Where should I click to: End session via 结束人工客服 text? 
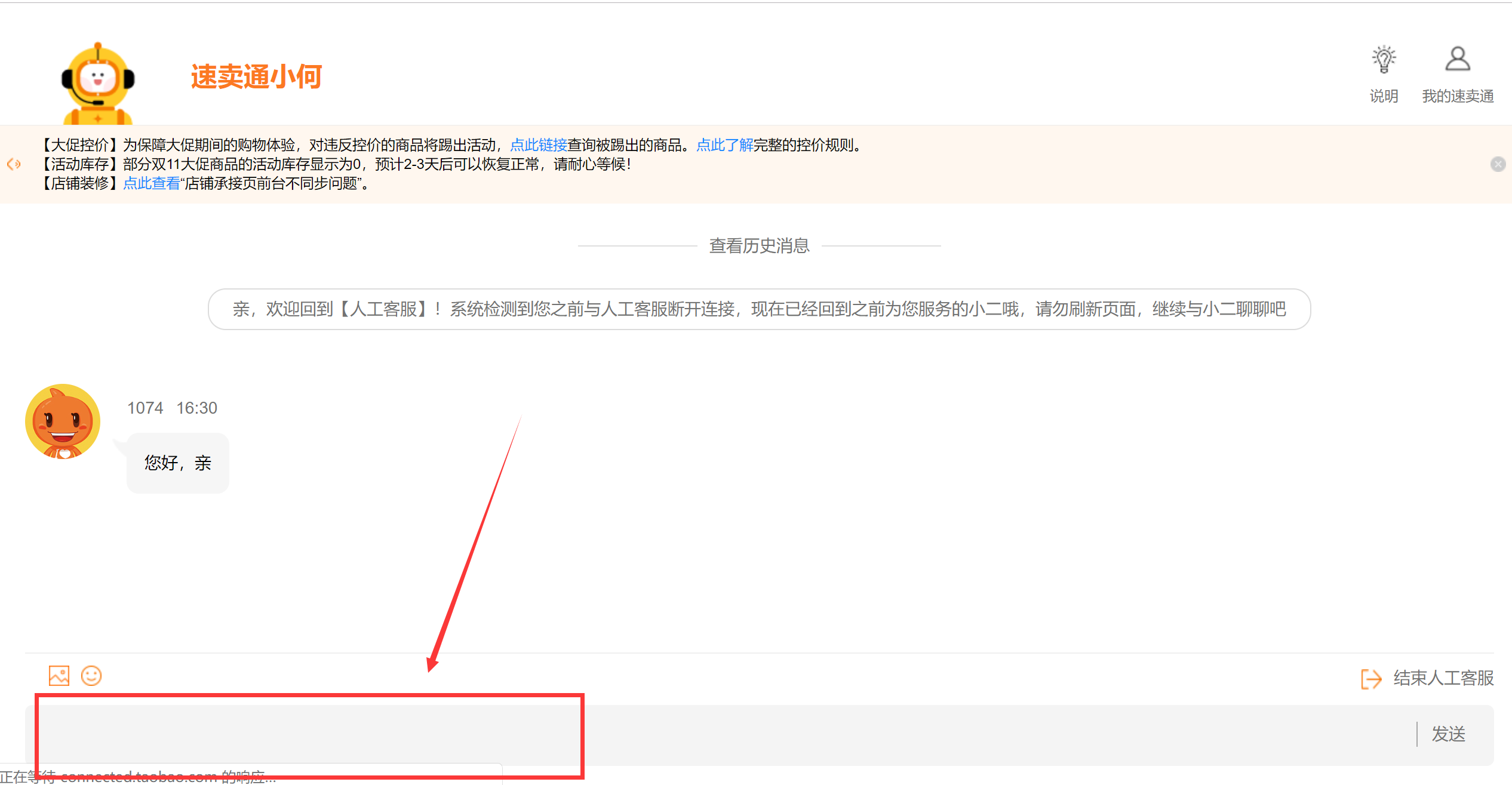[x=1443, y=678]
